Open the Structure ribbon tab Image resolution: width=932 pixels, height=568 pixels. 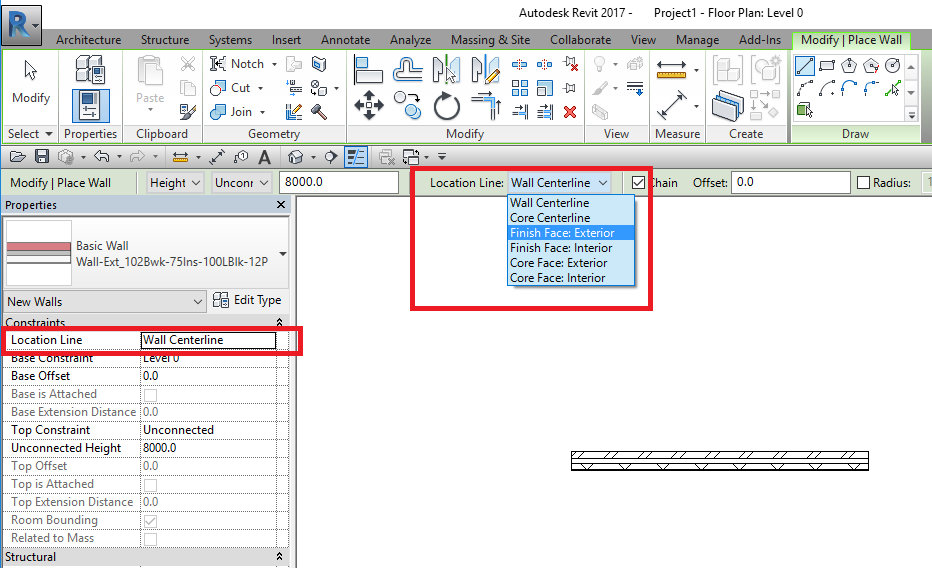pyautogui.click(x=165, y=40)
